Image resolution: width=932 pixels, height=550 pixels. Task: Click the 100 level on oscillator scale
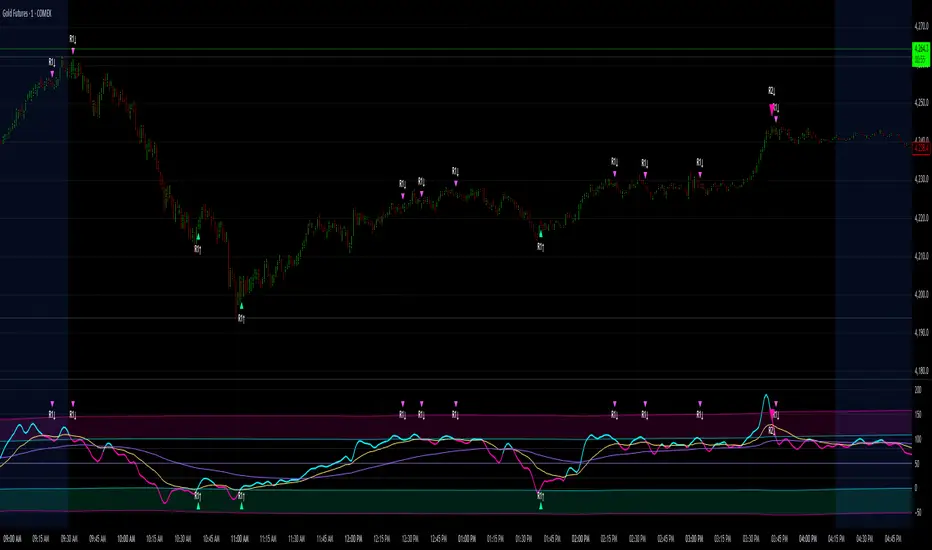point(918,439)
